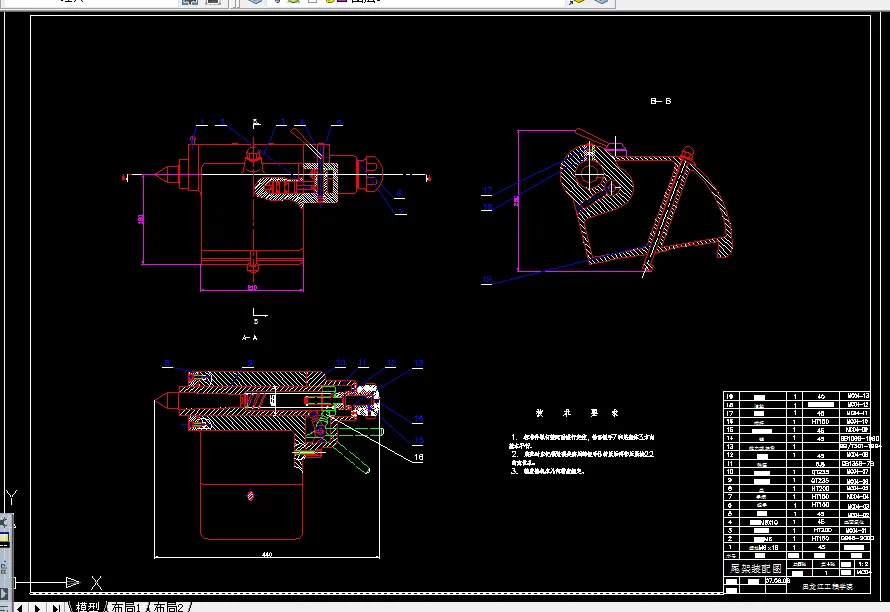Click balloon number 13 in A-A view
The height and width of the screenshot is (612, 890).
[x=418, y=363]
